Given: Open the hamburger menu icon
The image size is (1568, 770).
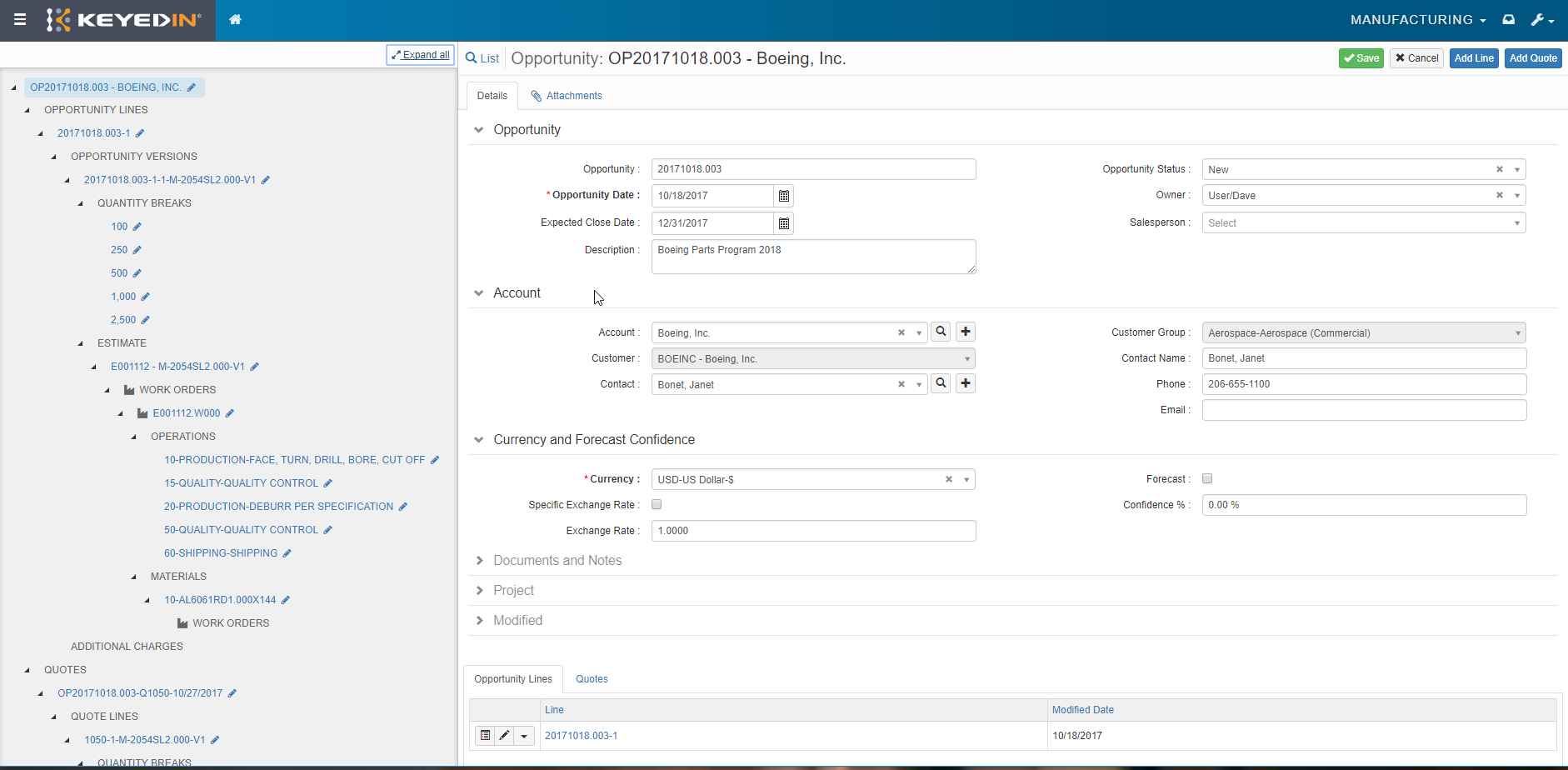Looking at the screenshot, I should 20,20.
